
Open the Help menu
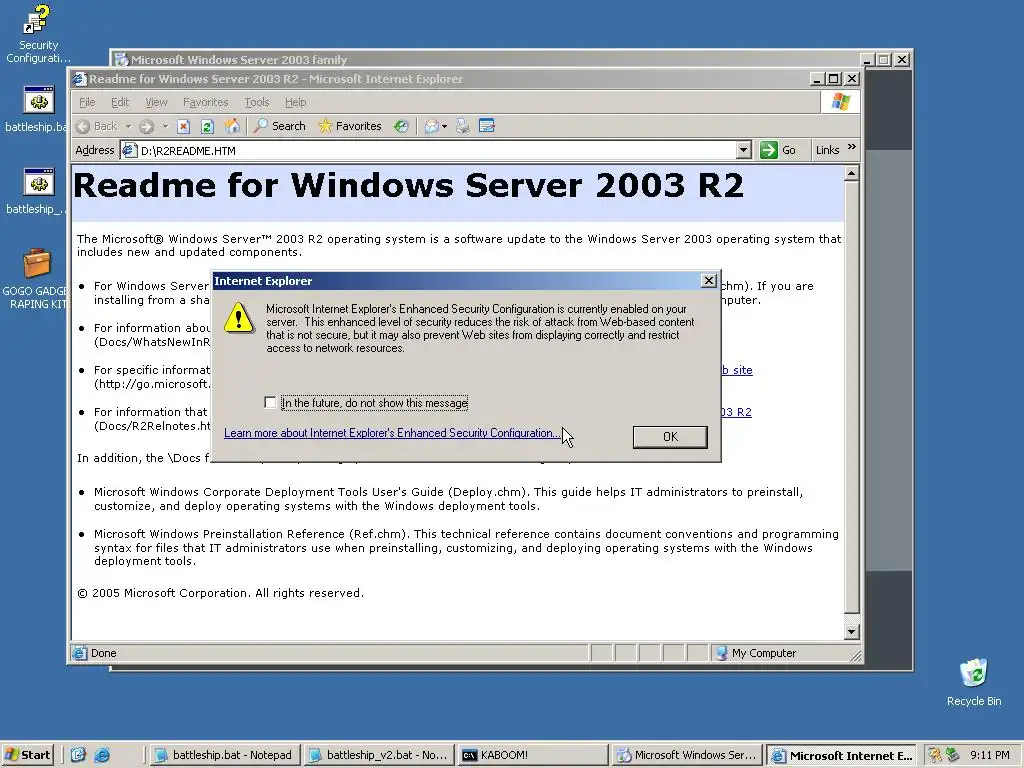click(x=295, y=102)
